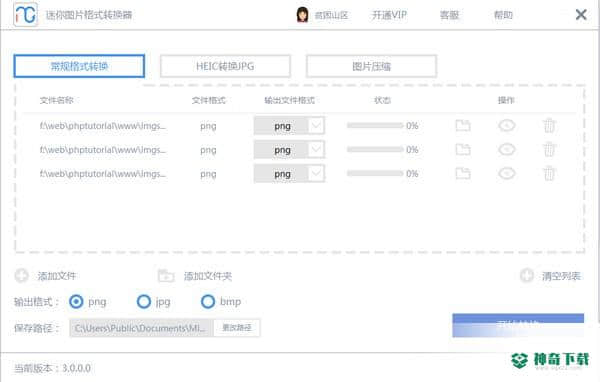The width and height of the screenshot is (600, 382).
Task: Click the 清空列表 icon
Action: 527,276
